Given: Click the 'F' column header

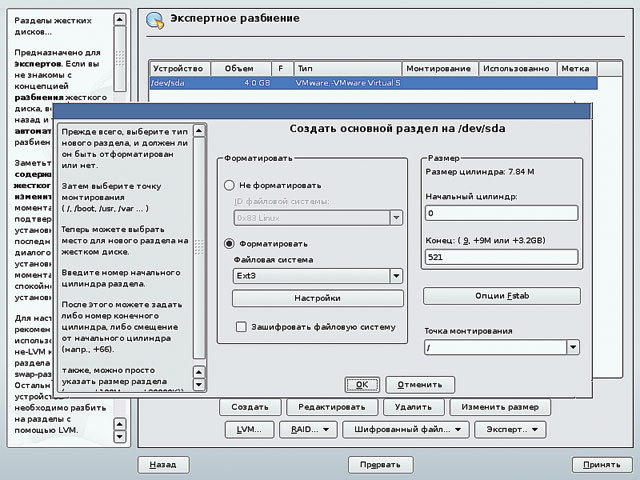Looking at the screenshot, I should (x=282, y=69).
